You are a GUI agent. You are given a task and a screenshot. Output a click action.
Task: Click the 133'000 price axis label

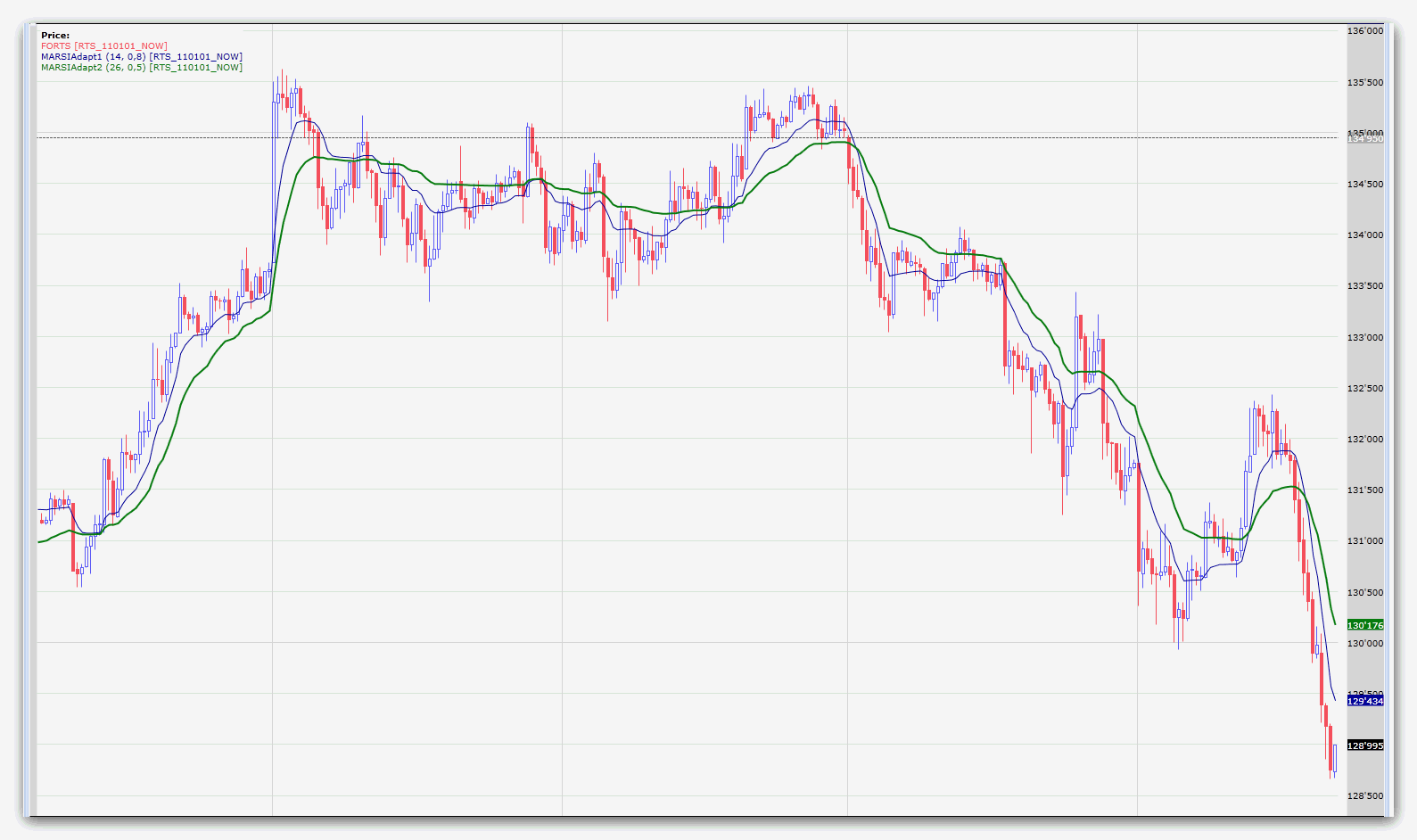1365,338
